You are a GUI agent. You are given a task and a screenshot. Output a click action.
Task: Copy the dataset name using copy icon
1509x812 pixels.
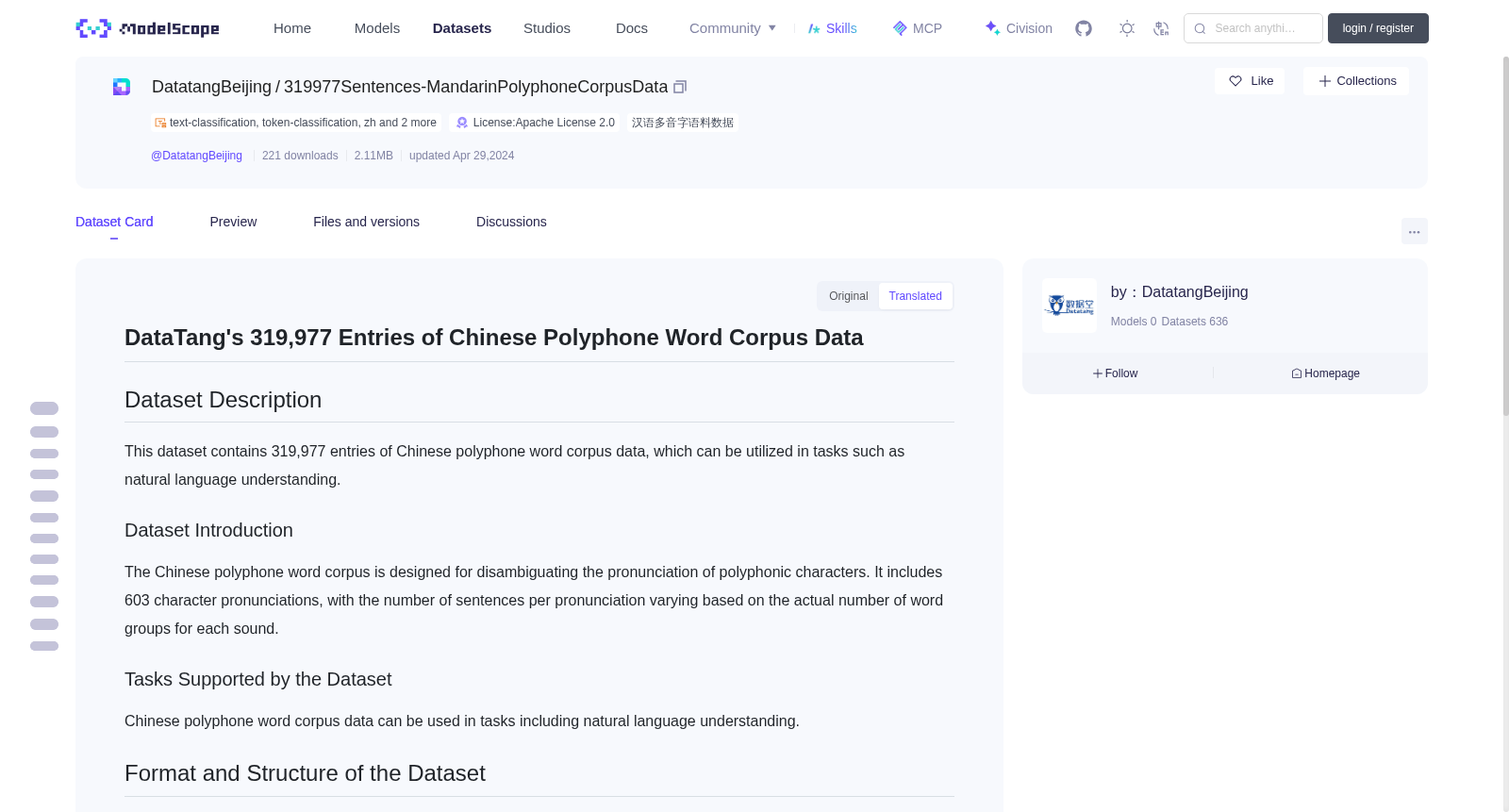click(x=680, y=87)
